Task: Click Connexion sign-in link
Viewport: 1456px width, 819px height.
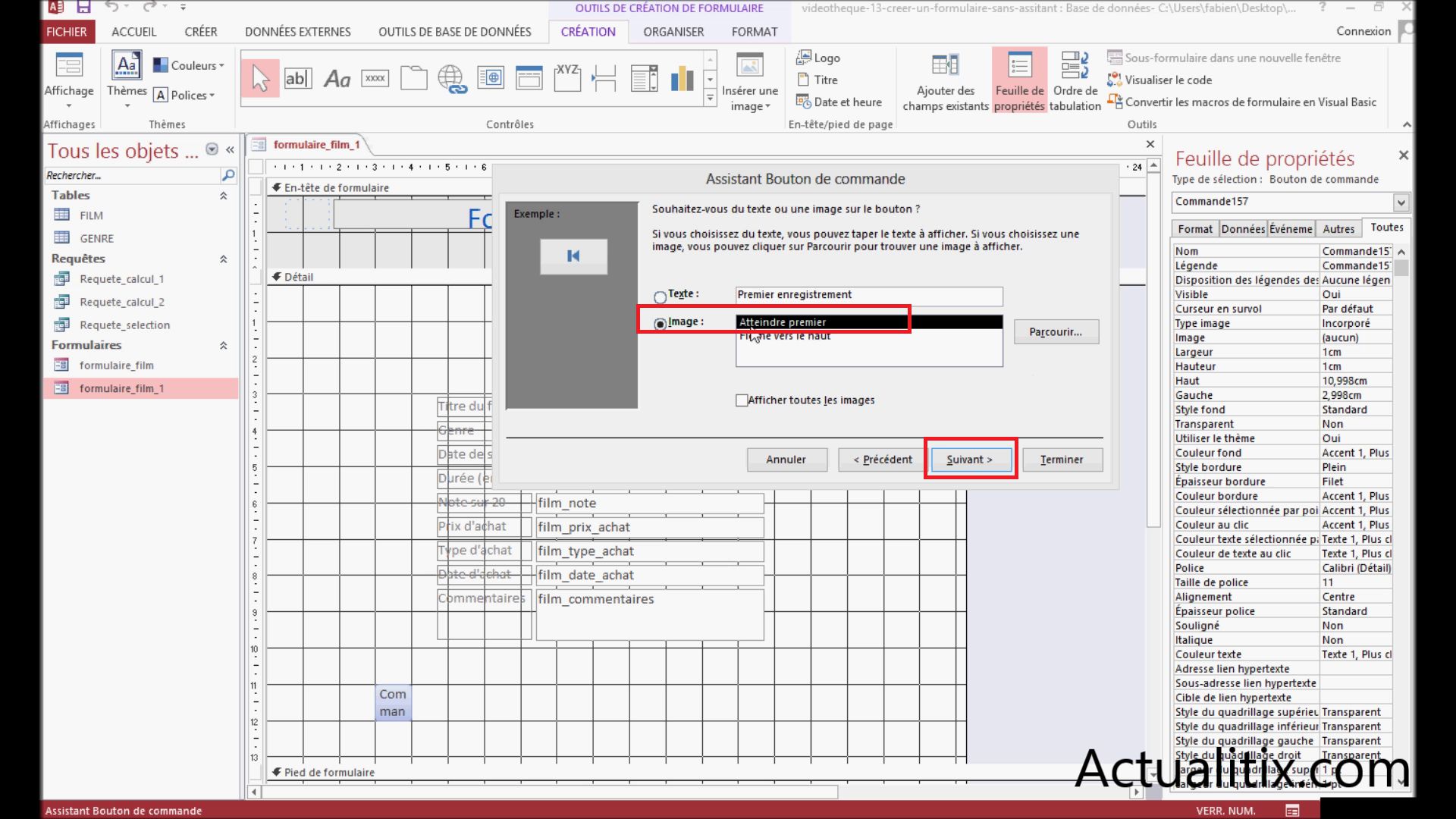Action: click(1363, 31)
